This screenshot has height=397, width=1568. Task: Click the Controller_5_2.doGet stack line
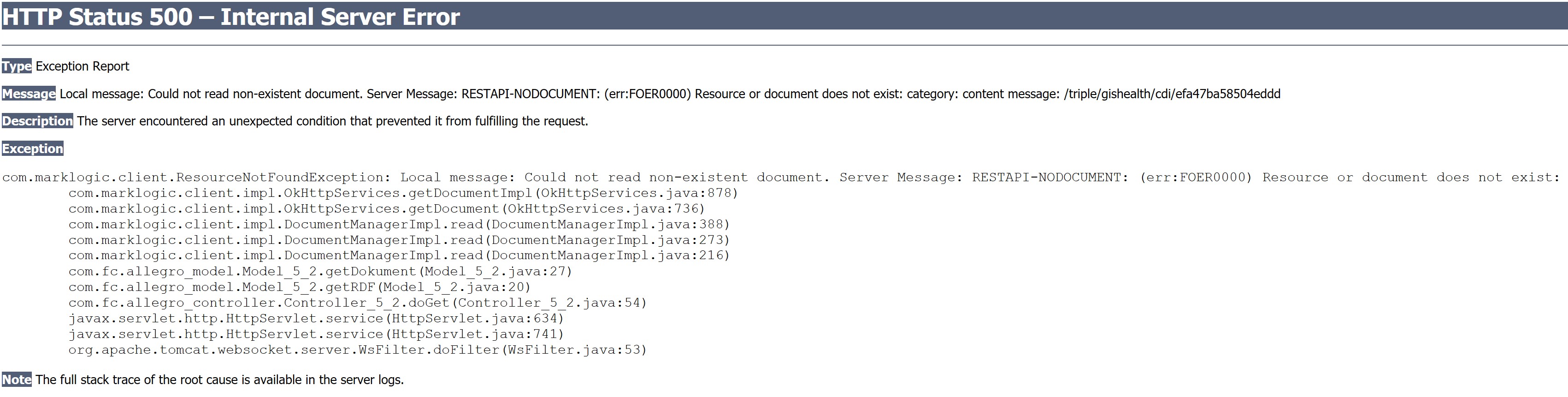pos(357,303)
